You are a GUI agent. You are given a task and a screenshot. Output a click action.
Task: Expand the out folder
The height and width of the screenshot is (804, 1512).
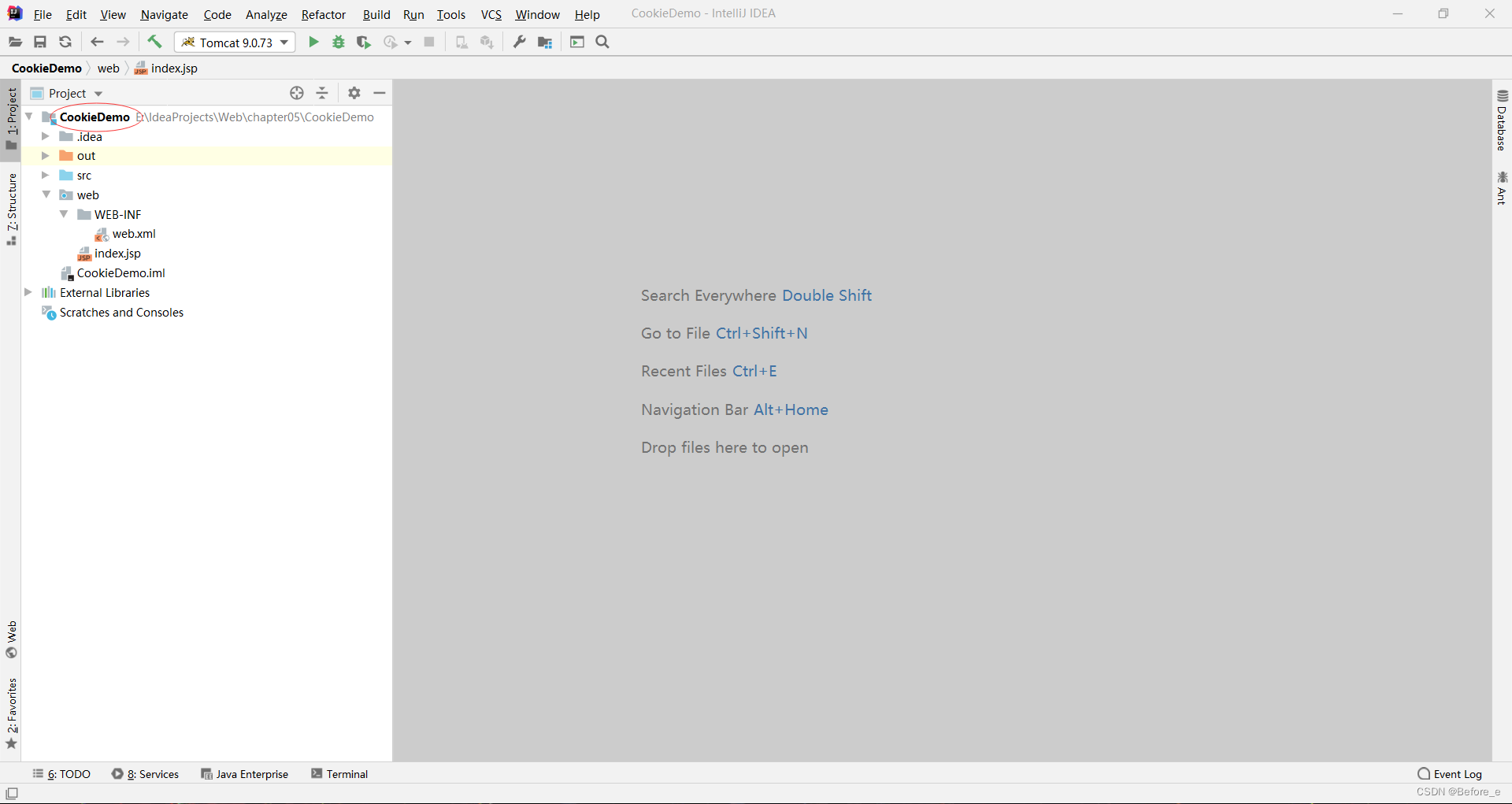(46, 156)
